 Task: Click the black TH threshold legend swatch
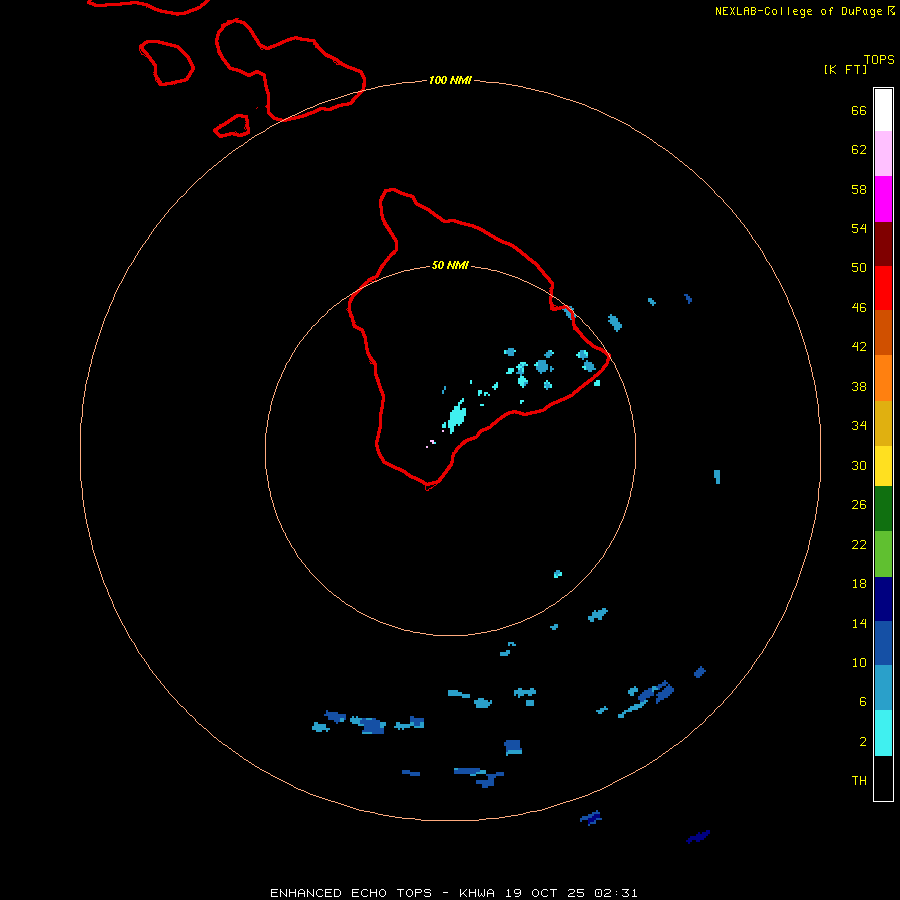pos(883,778)
